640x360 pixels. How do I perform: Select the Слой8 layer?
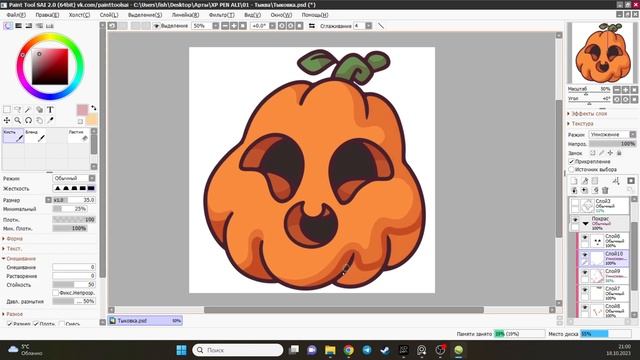[x=603, y=310]
